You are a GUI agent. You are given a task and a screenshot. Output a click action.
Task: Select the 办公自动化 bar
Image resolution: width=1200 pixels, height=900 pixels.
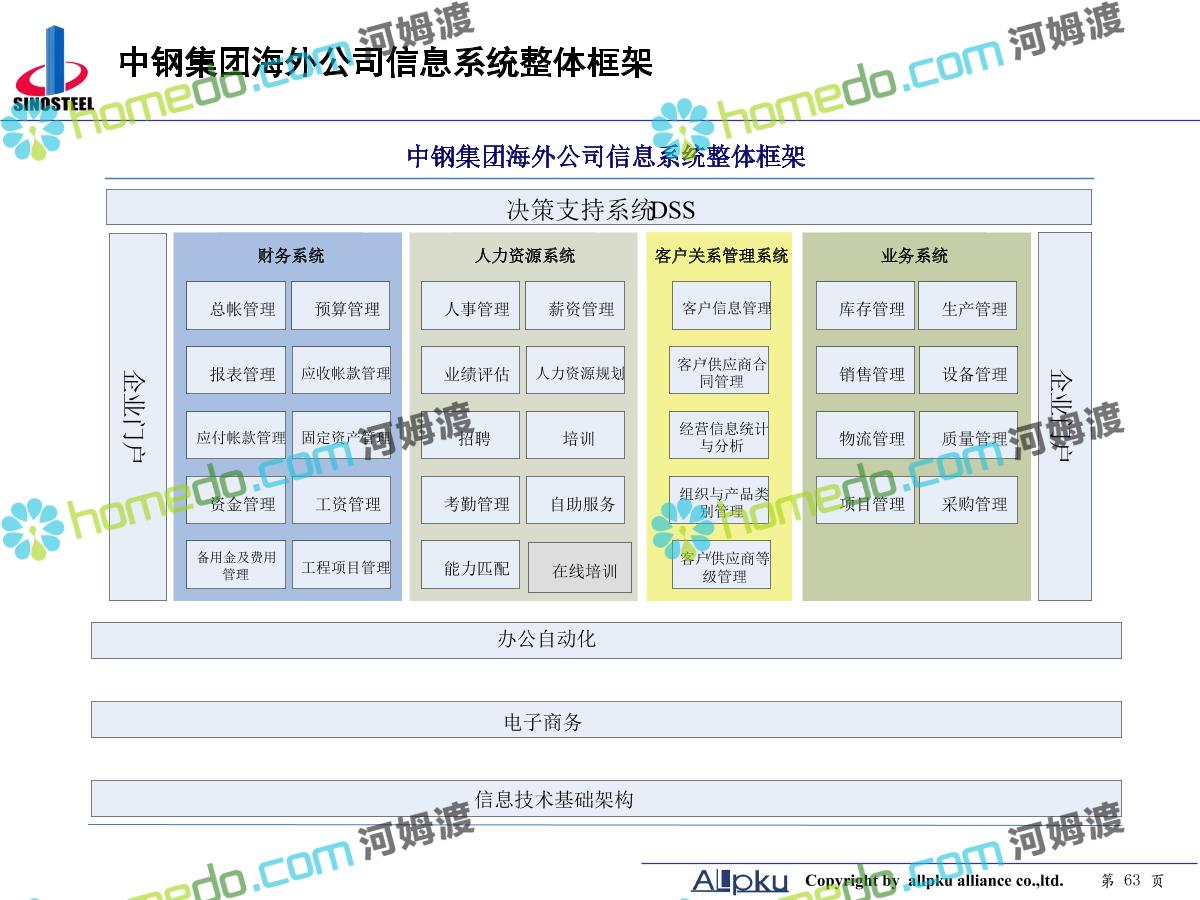tap(606, 640)
